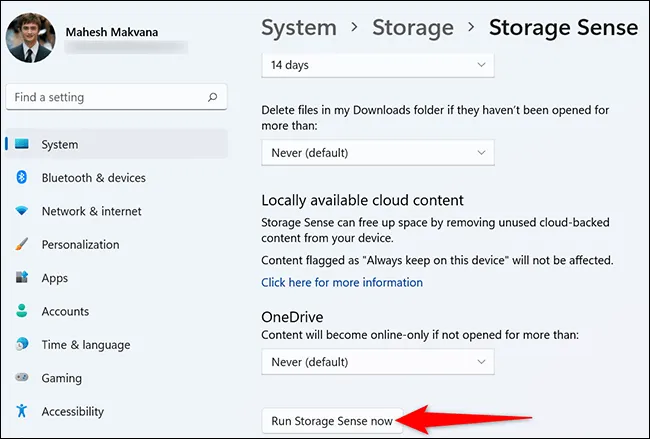Open the Click here for more information link
This screenshot has width=650, height=439.
tap(342, 282)
